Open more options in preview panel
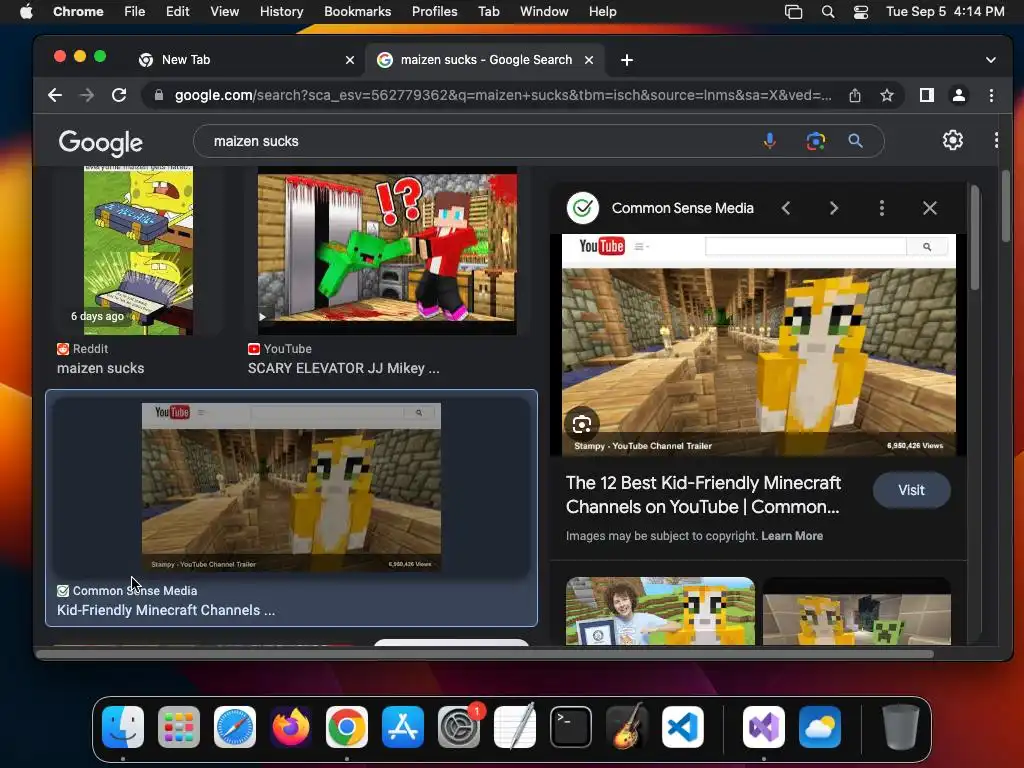Image resolution: width=1024 pixels, height=768 pixels. pos(882,208)
